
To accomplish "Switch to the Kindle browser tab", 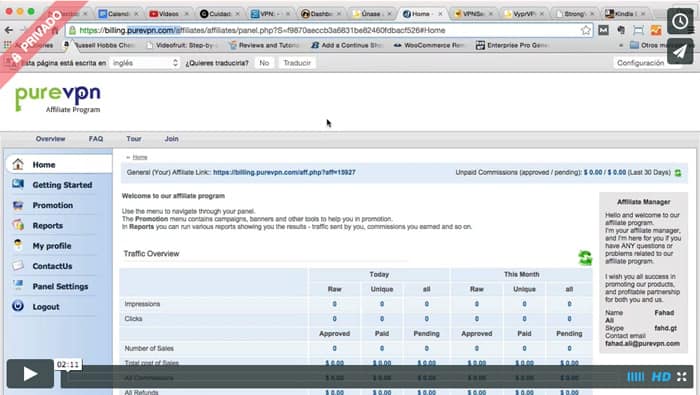I will tap(625, 14).
